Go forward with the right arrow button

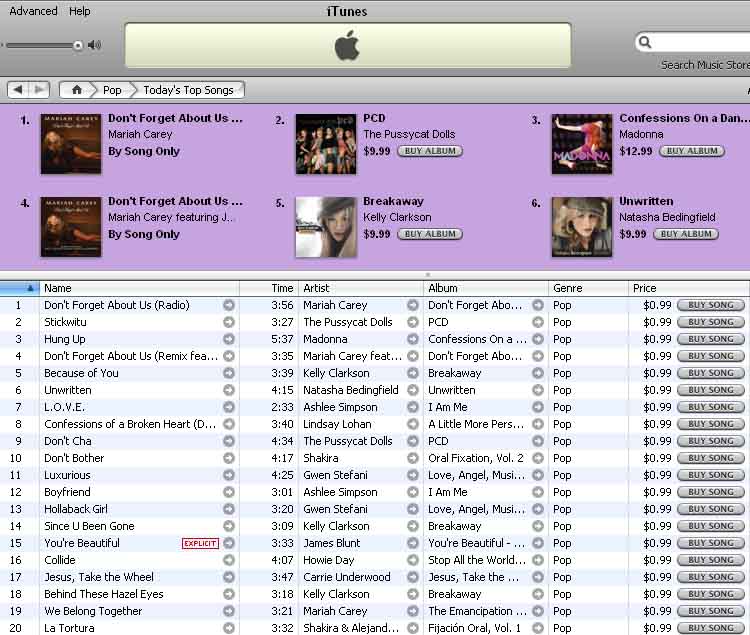tap(39, 90)
